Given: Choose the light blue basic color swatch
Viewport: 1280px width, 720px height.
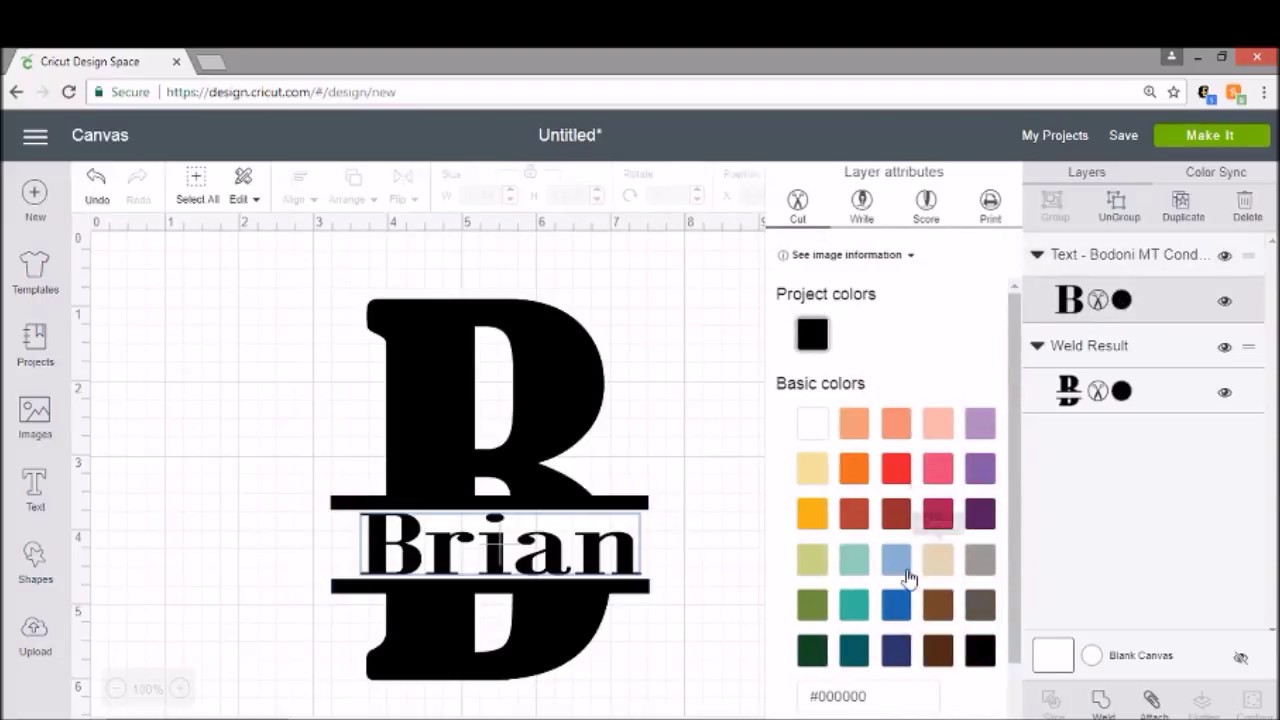Looking at the screenshot, I should point(896,559).
